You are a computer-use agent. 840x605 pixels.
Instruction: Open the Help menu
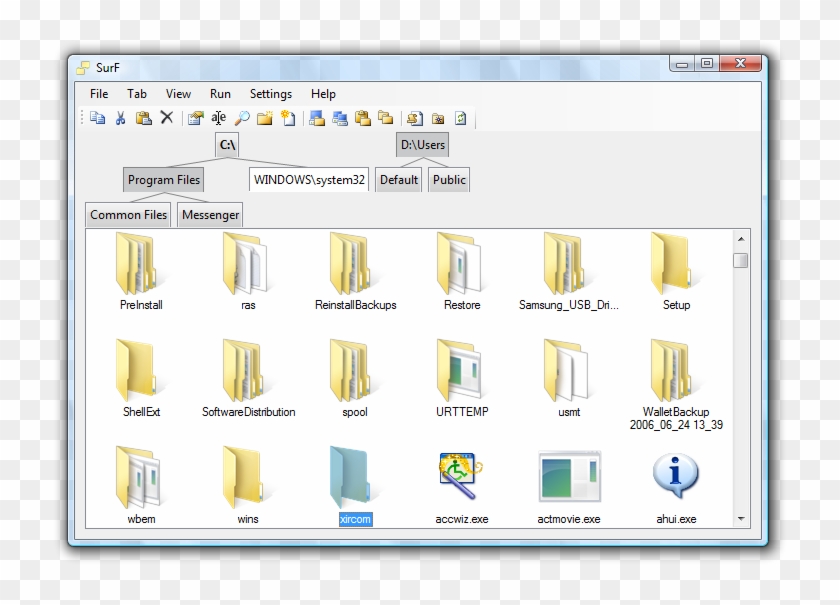[x=323, y=94]
